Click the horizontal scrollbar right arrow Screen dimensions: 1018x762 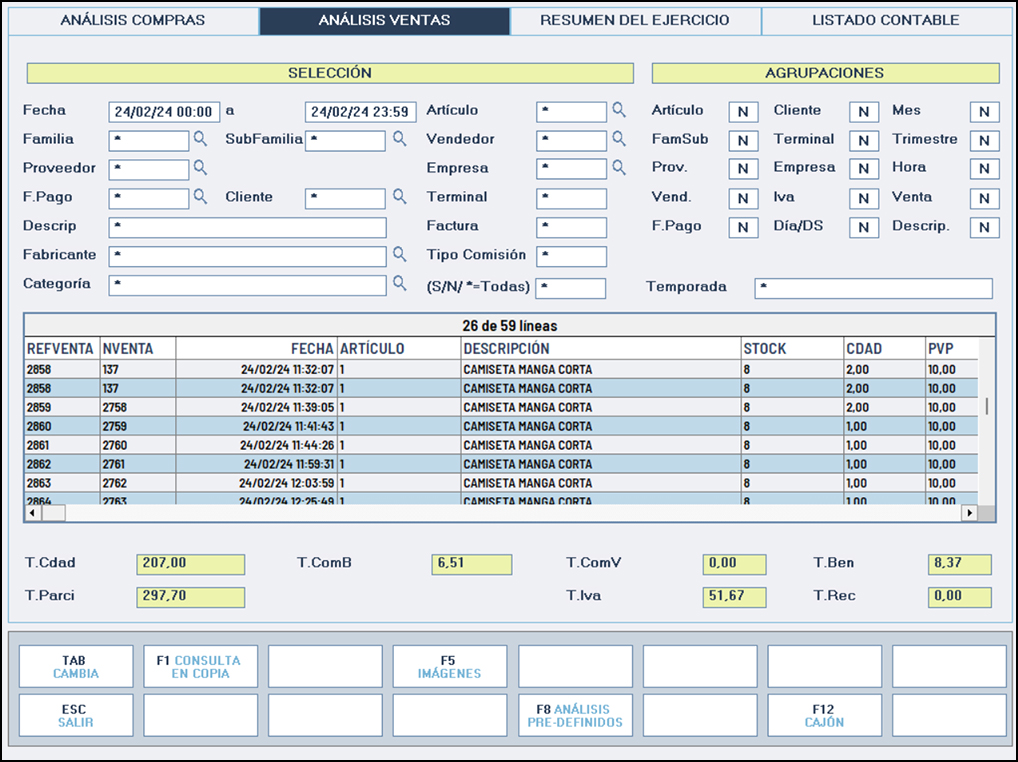[x=968, y=512]
